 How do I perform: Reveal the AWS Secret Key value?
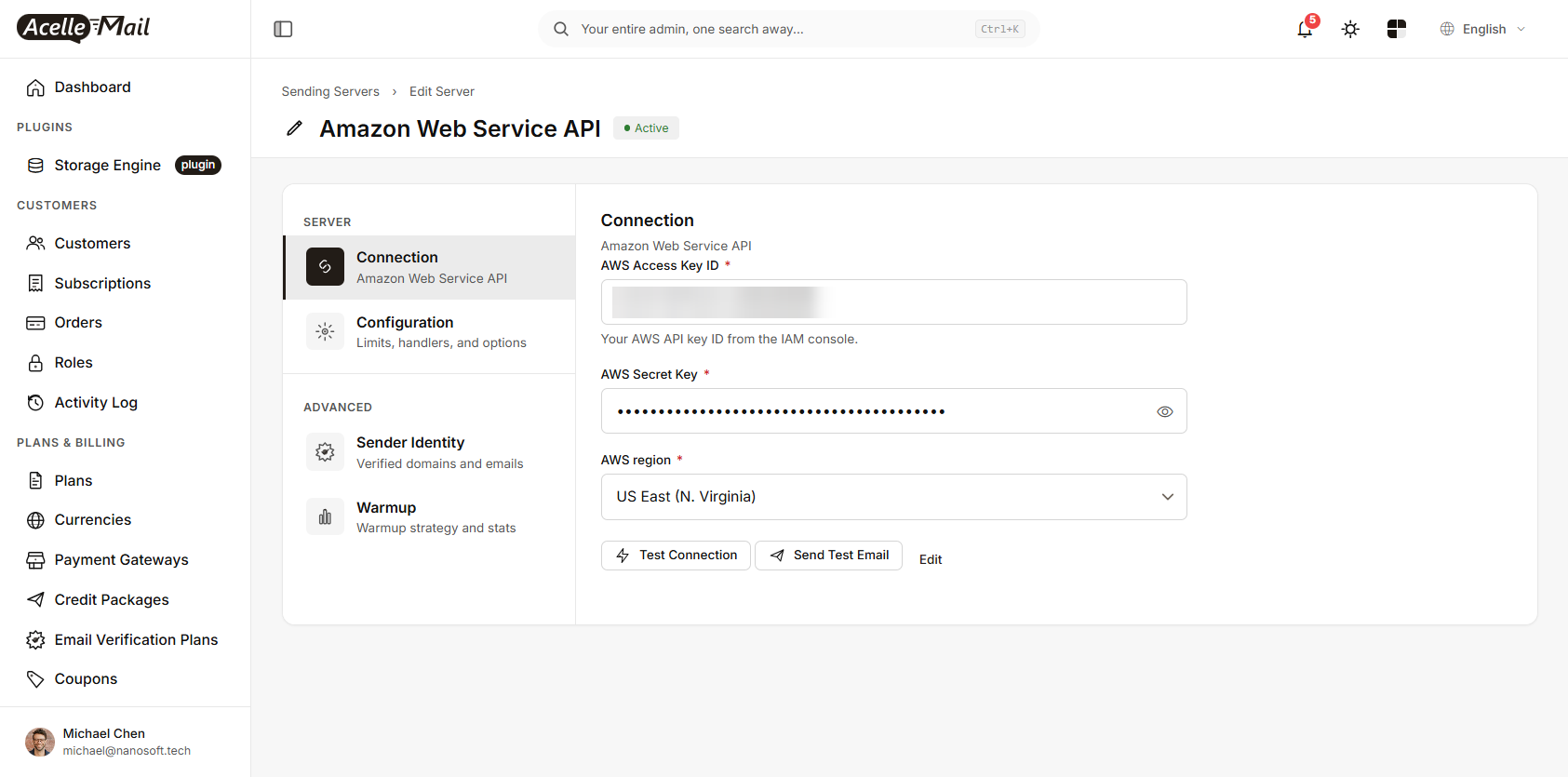[1164, 411]
